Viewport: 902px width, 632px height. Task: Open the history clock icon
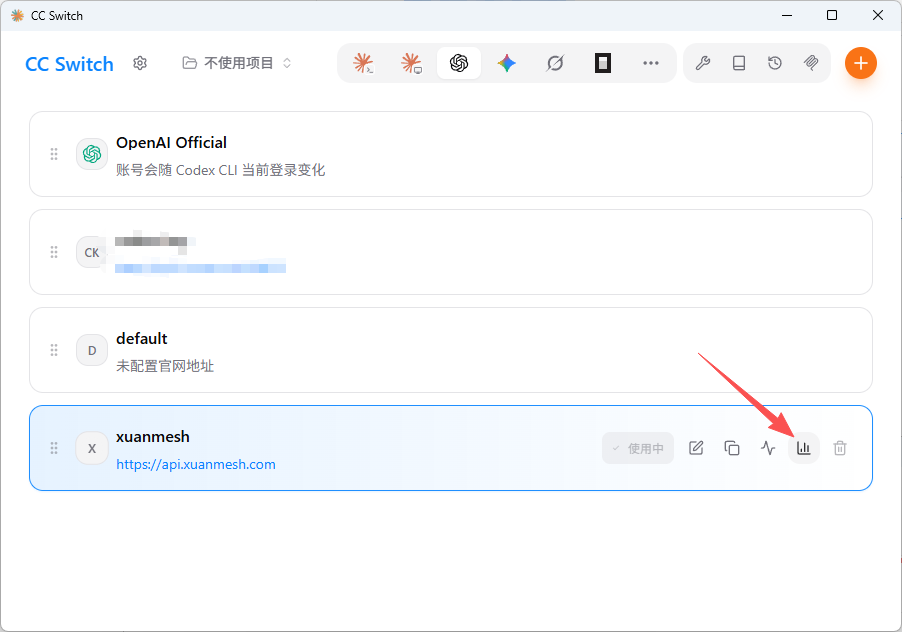coord(775,63)
